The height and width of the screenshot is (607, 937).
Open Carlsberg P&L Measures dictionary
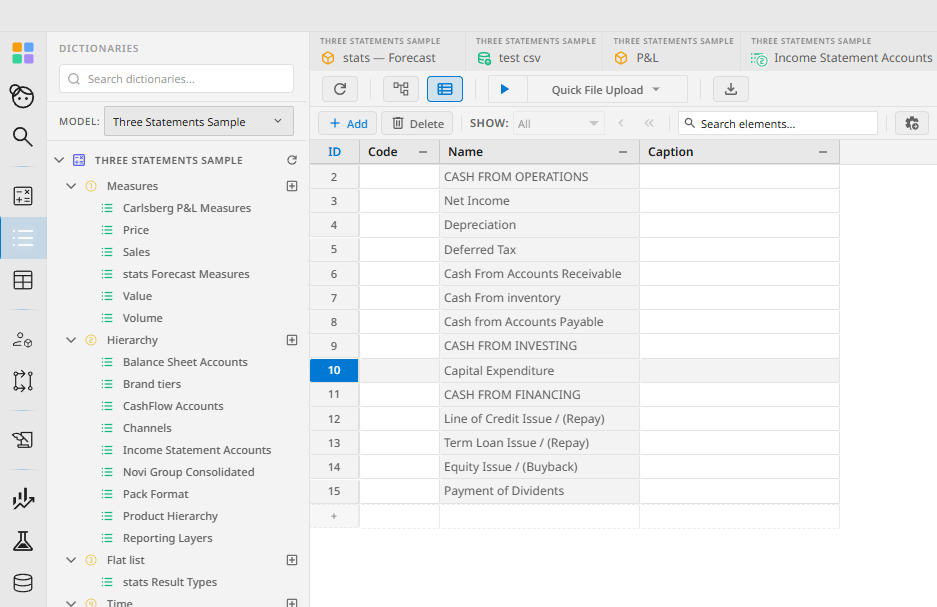pos(186,208)
